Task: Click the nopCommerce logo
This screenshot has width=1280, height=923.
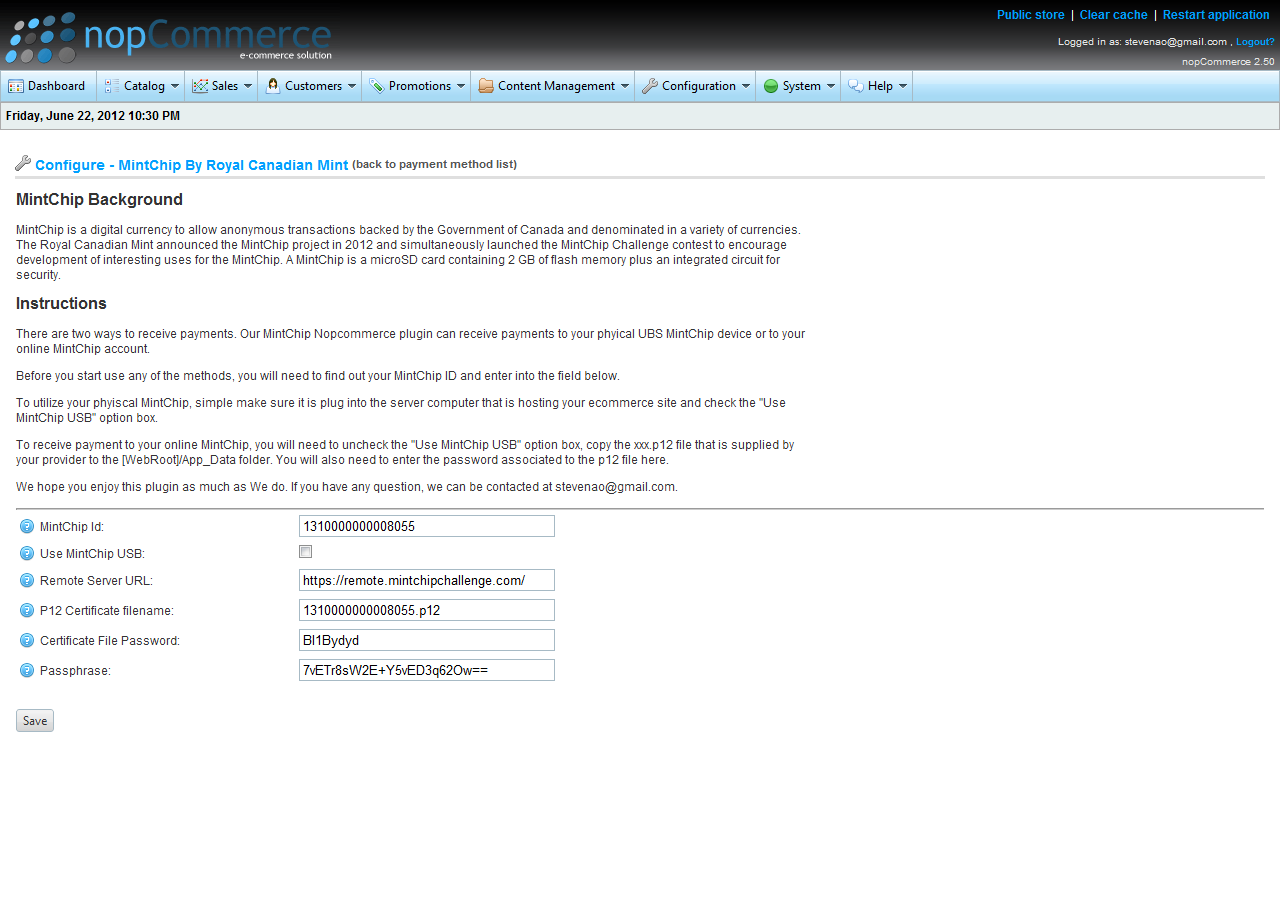Action: pos(168,38)
